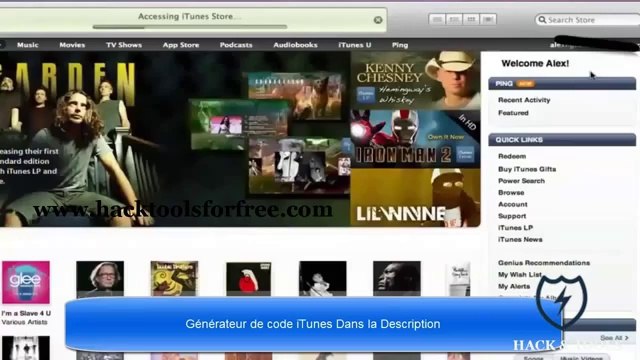Click the See All link
640x360 pixels.
(x=614, y=338)
